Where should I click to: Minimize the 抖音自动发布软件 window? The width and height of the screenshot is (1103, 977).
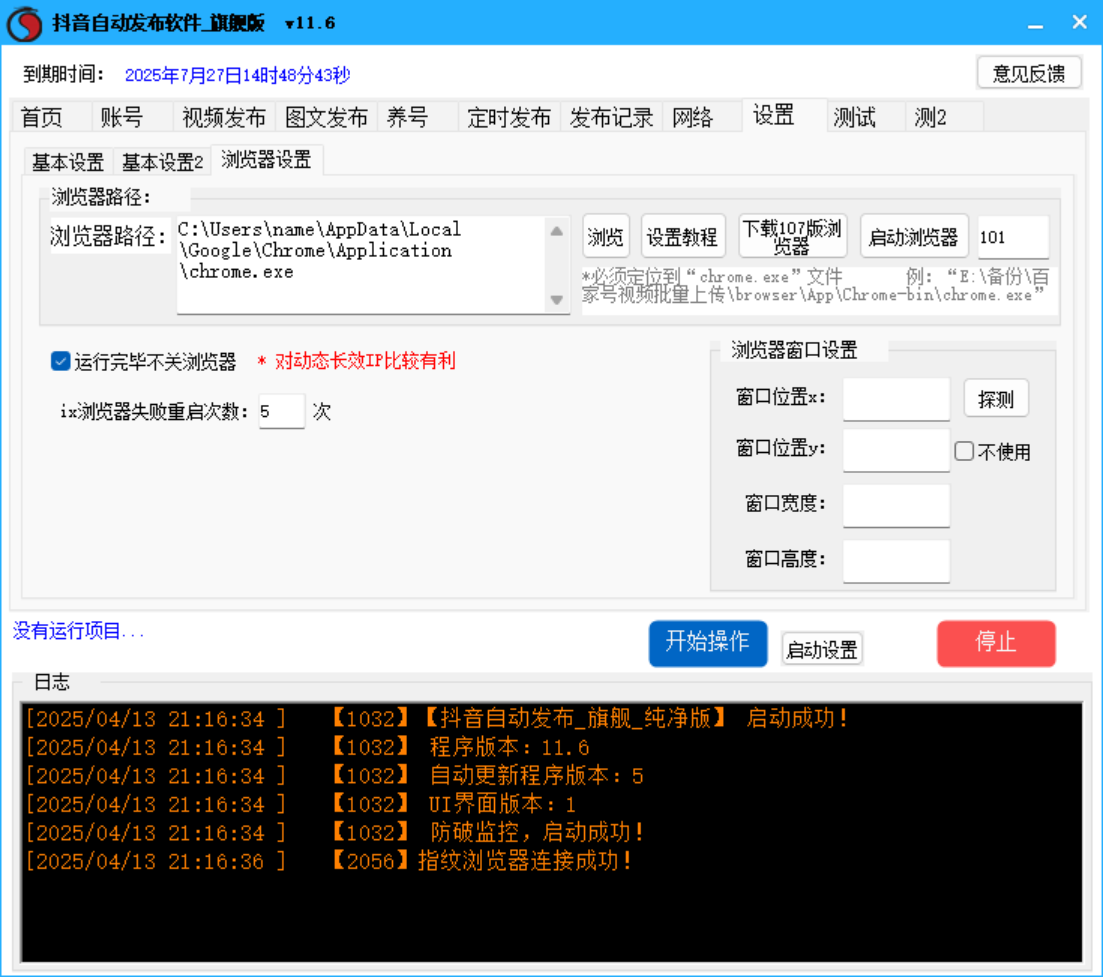pyautogui.click(x=1035, y=24)
